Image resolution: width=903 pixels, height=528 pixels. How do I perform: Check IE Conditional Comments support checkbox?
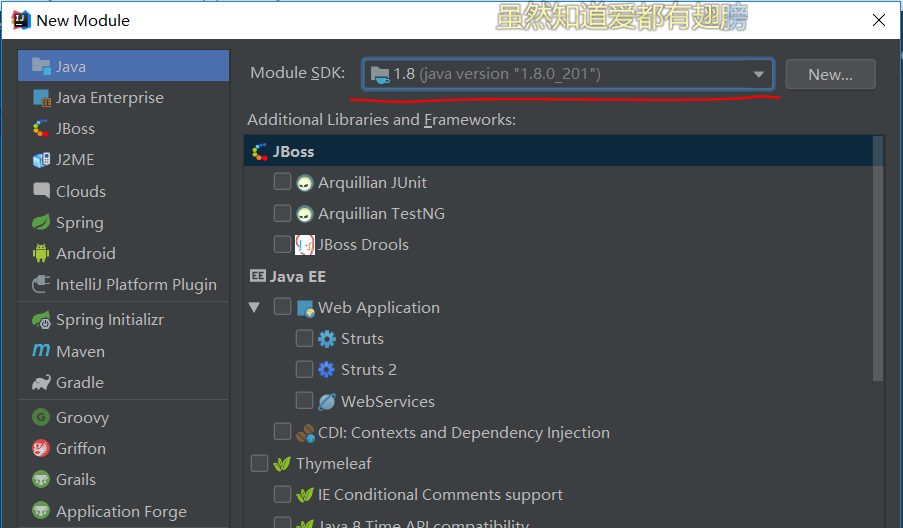pyautogui.click(x=282, y=493)
